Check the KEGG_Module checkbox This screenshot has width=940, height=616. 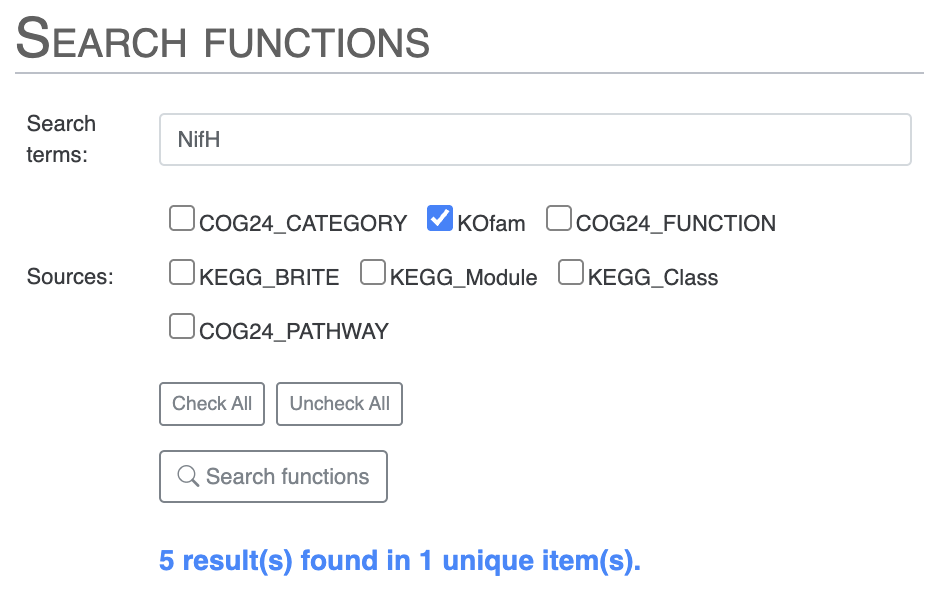[x=373, y=273]
